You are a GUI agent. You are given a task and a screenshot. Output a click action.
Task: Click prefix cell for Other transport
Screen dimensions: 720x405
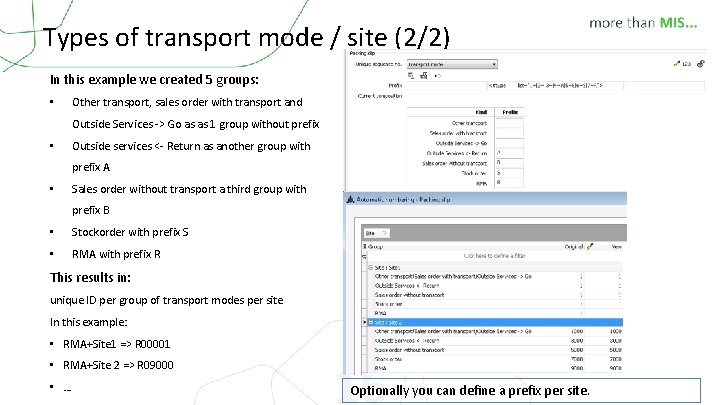pos(510,123)
